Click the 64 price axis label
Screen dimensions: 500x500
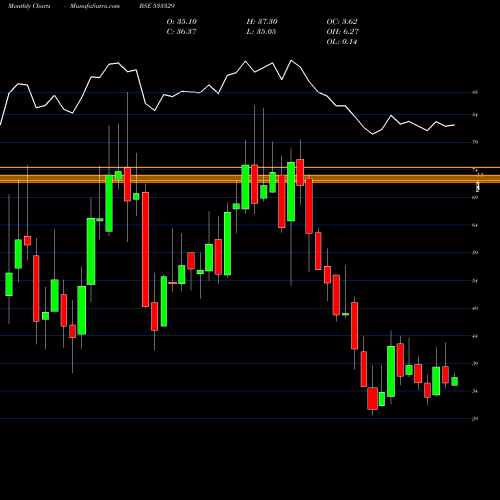tap(475, 225)
